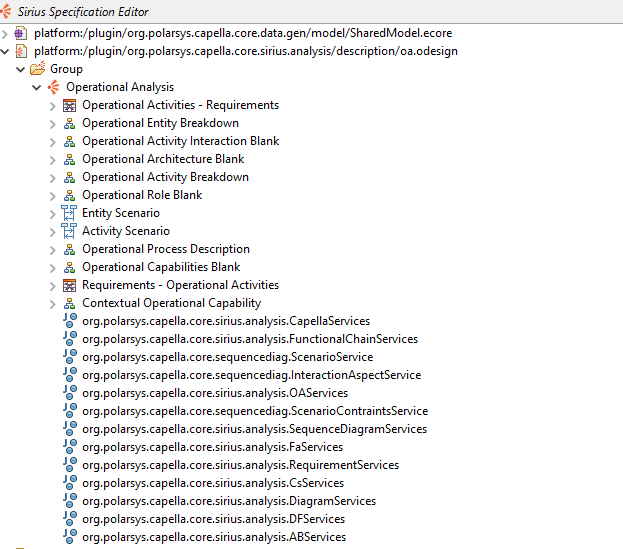The height and width of the screenshot is (549, 623).
Task: Click the Java extension icon for CsServices
Action: [70, 483]
